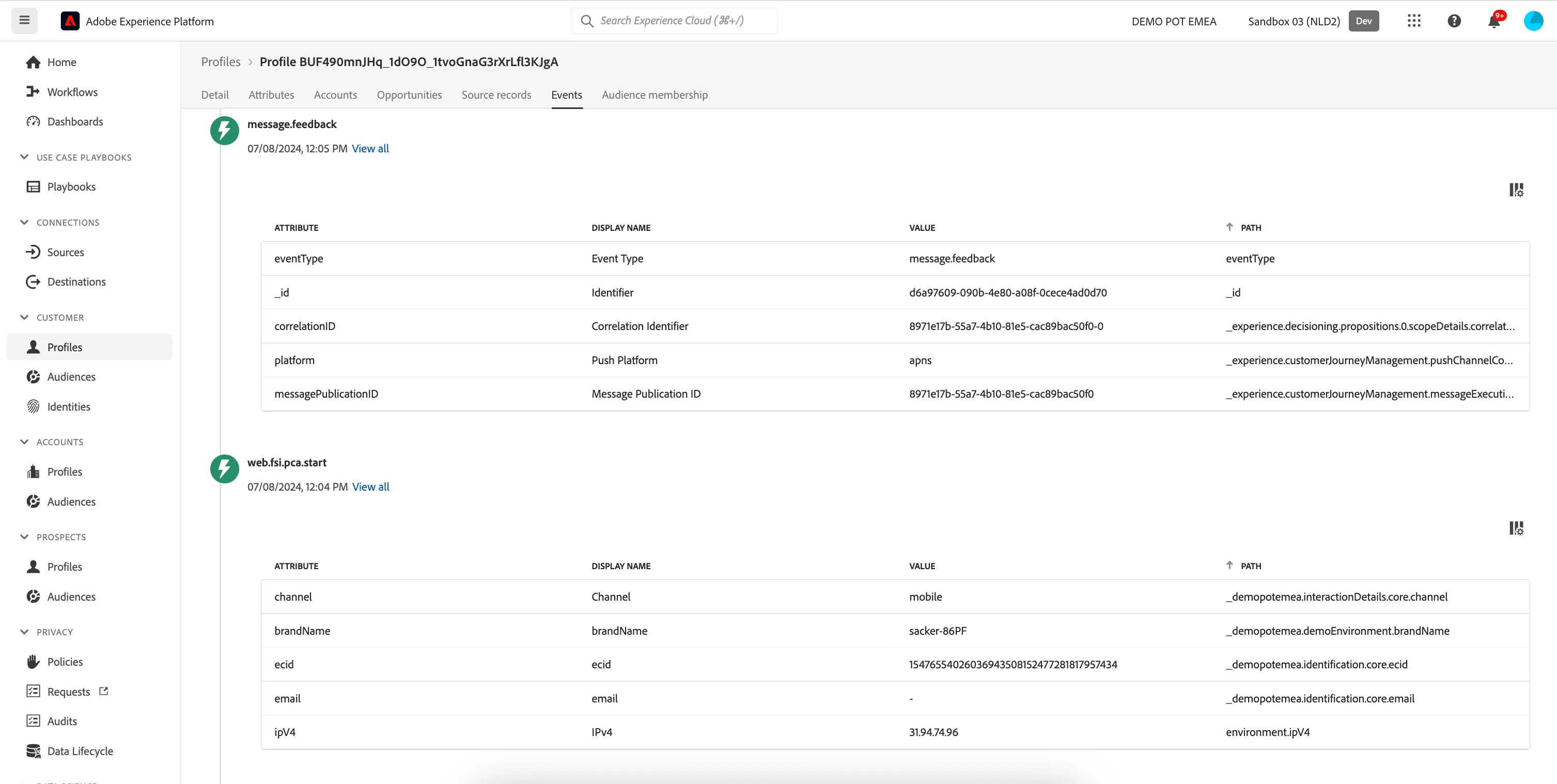1557x784 pixels.
Task: Toggle the hamburger navigation menu
Action: (24, 21)
